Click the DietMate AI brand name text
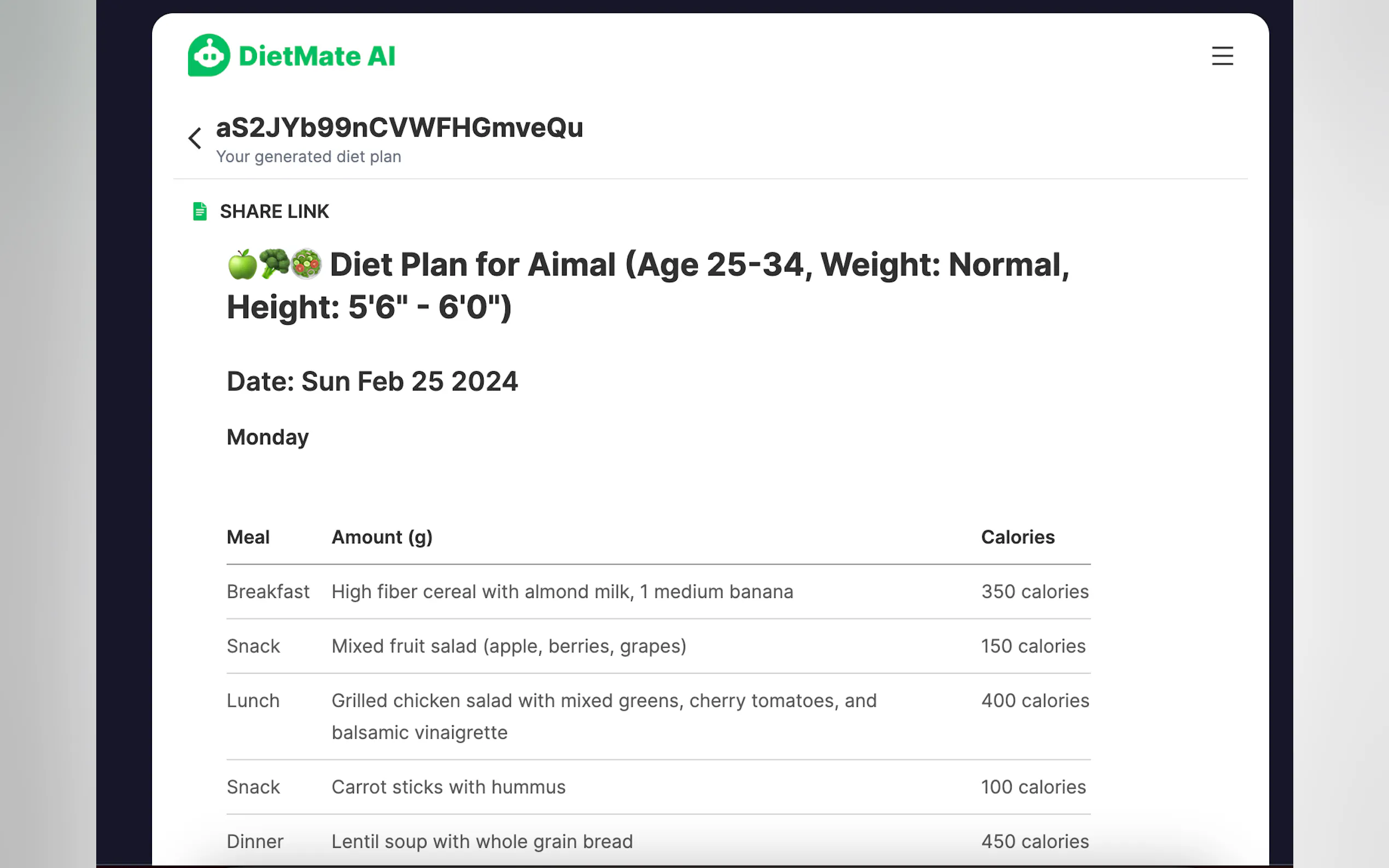Viewport: 1389px width, 868px height. pyautogui.click(x=317, y=56)
